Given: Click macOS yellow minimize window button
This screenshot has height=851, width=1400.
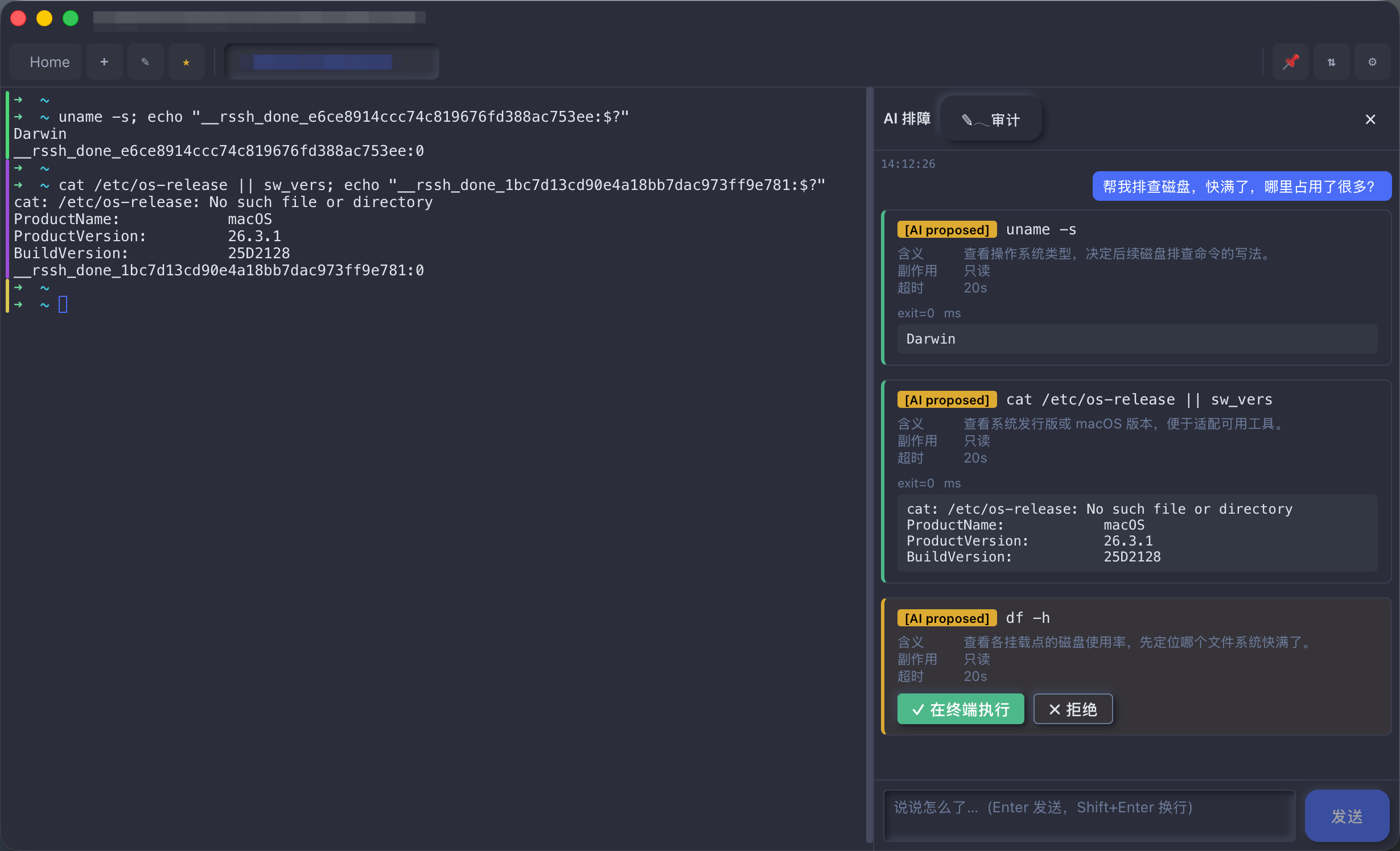Looking at the screenshot, I should pyautogui.click(x=44, y=18).
